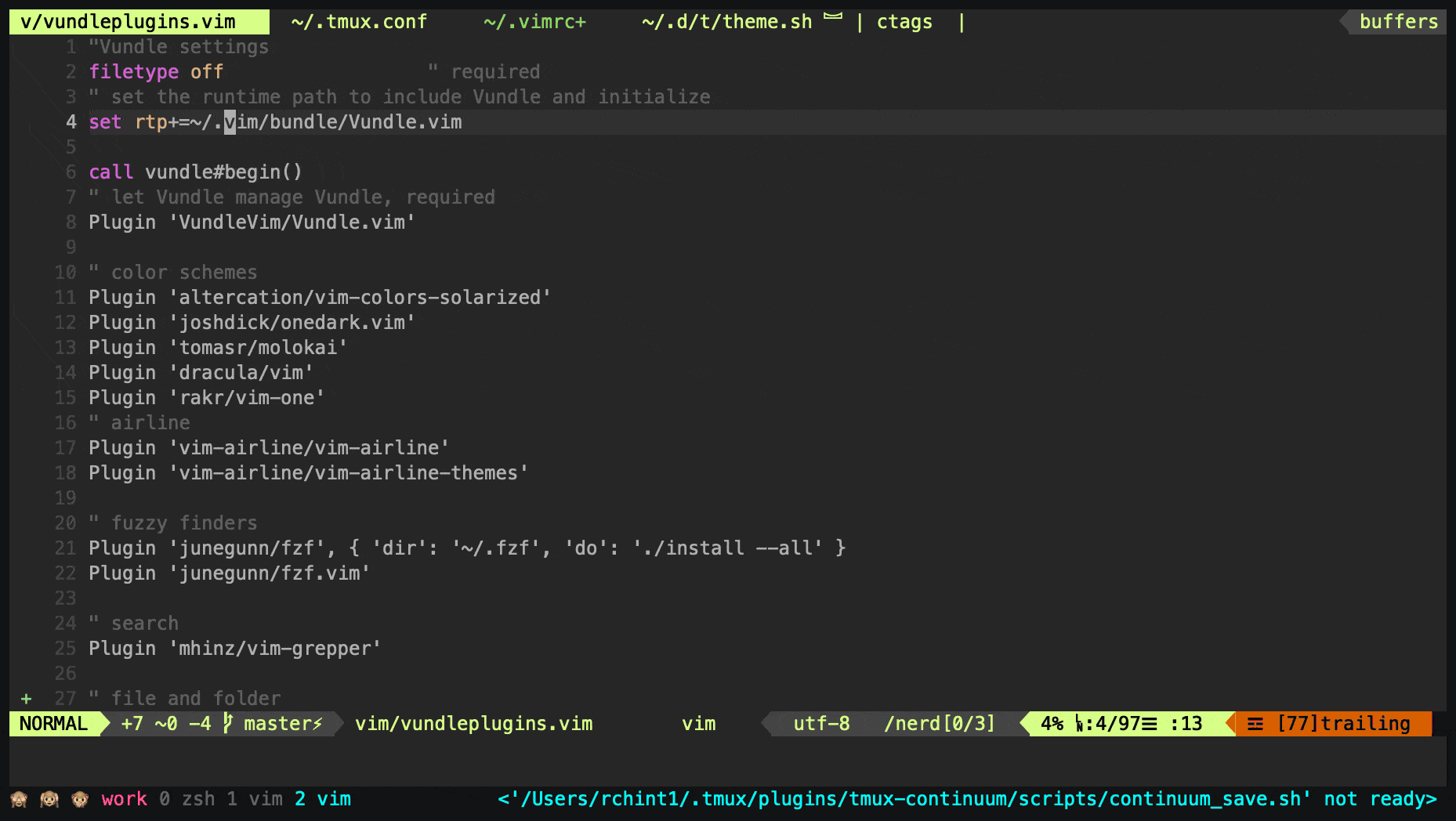Click Plugin 'junegunn/fzf' line
The image size is (1456, 821).
[467, 548]
